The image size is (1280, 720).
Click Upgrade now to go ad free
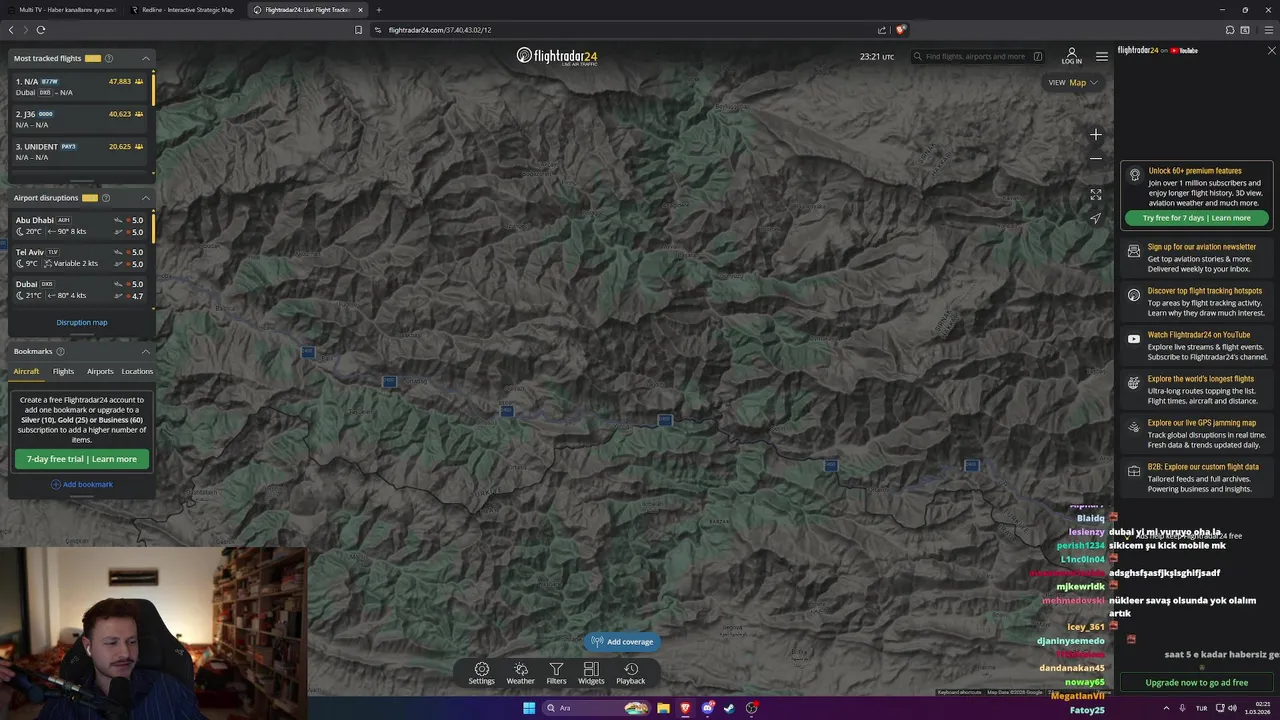[1197, 682]
